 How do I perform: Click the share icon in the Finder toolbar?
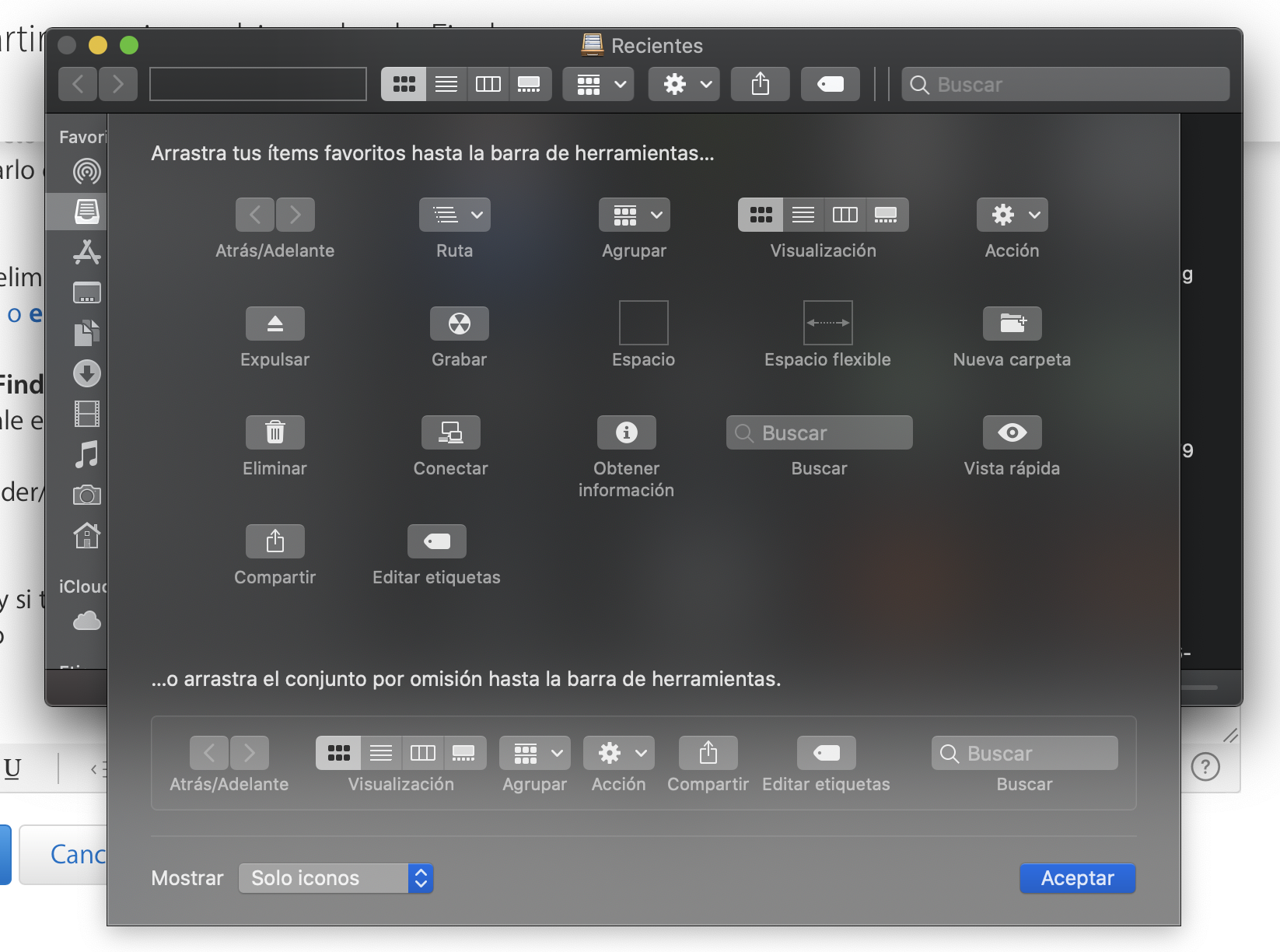761,84
